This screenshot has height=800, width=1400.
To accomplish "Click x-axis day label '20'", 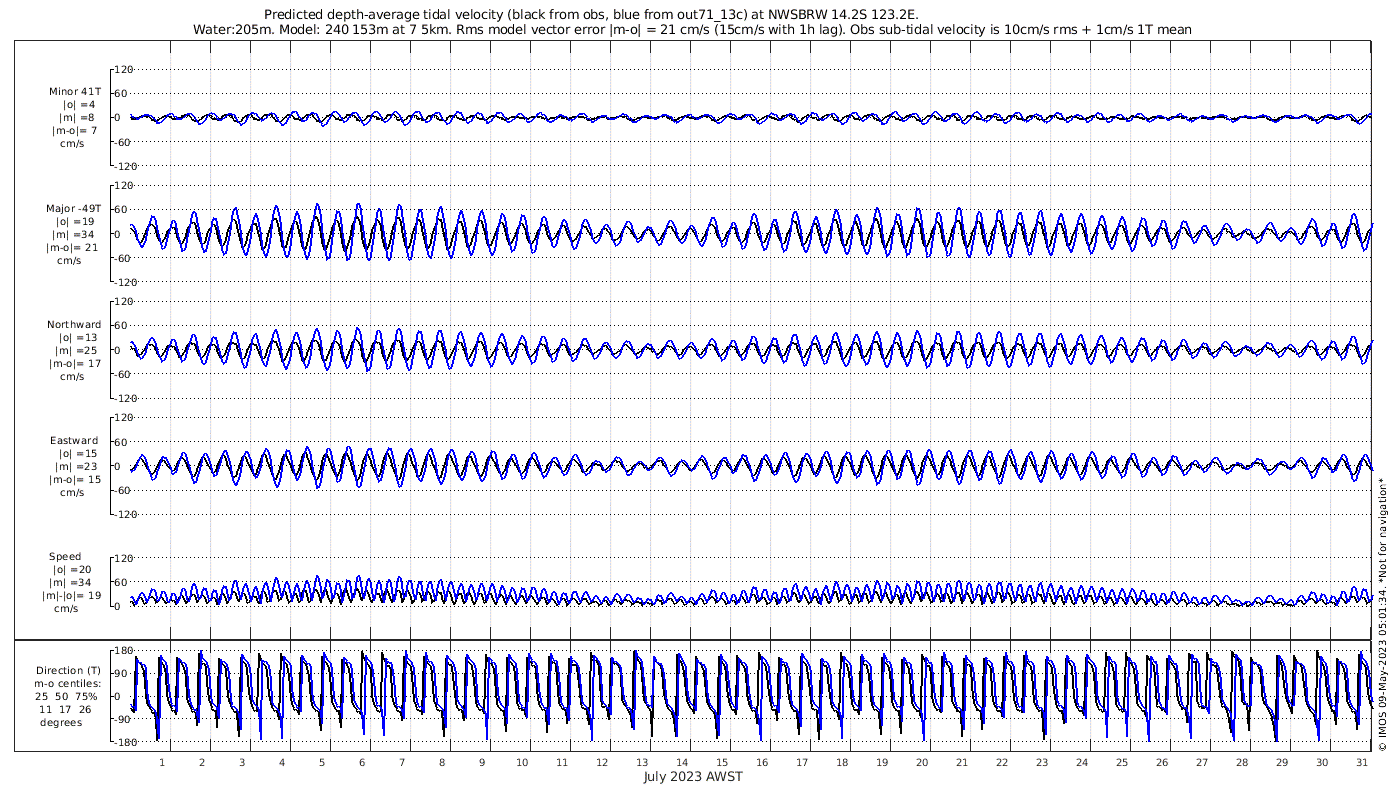I will pos(922,762).
